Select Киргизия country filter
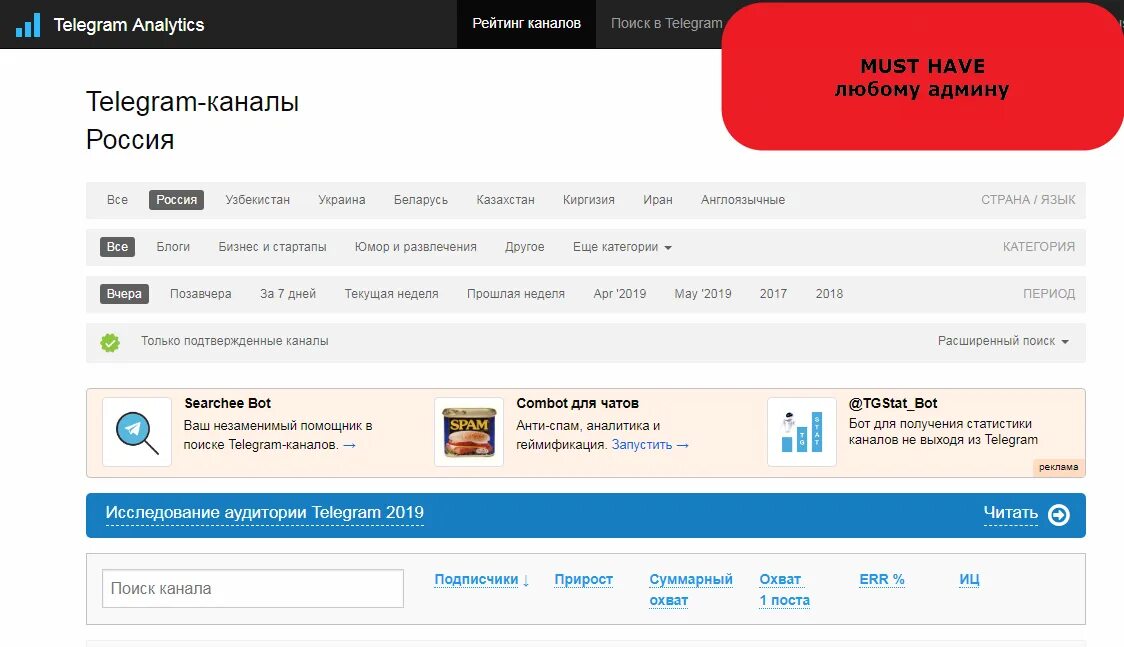Screen dimensions: 1124x647 pyautogui.click(x=589, y=200)
